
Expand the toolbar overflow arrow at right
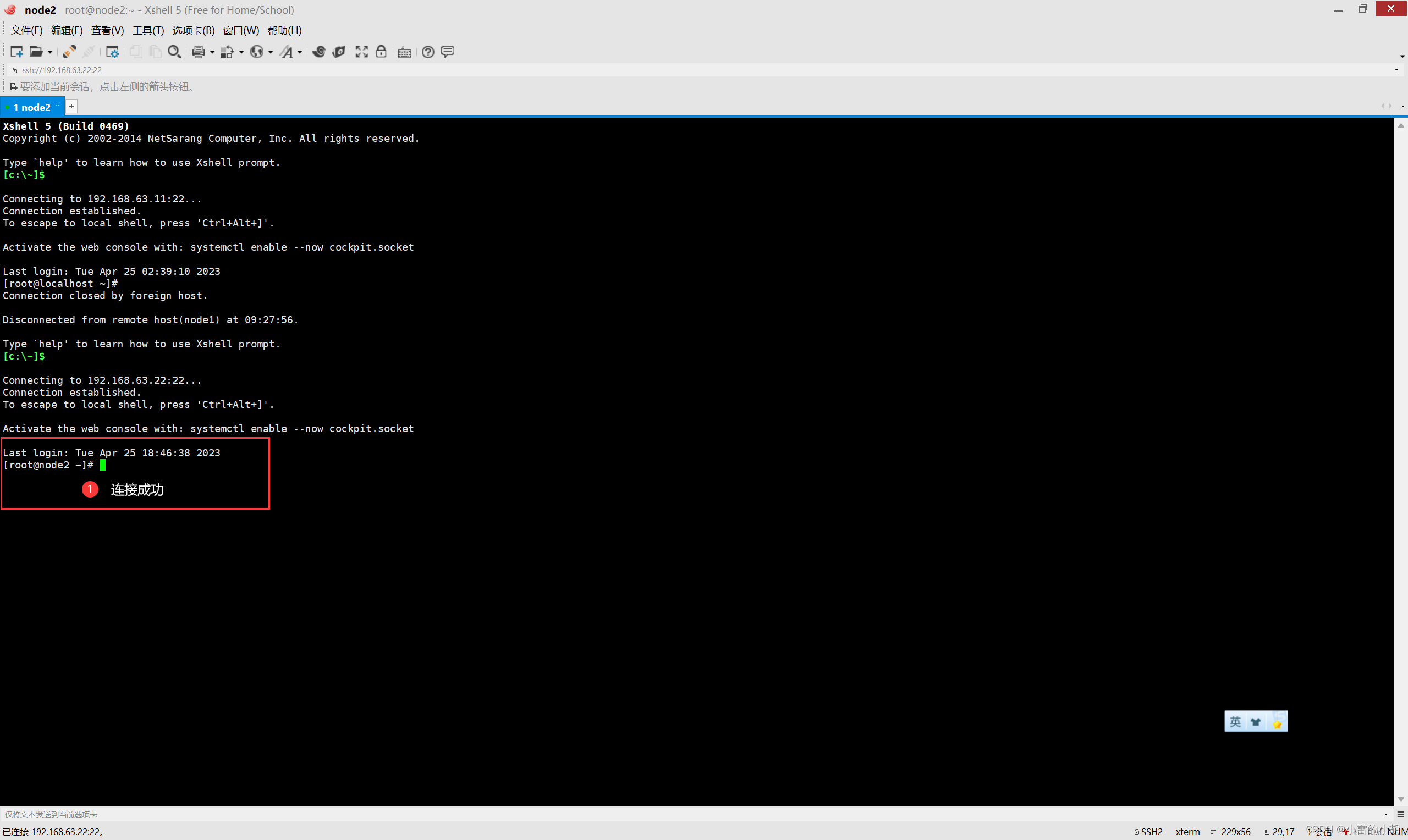pos(1402,56)
